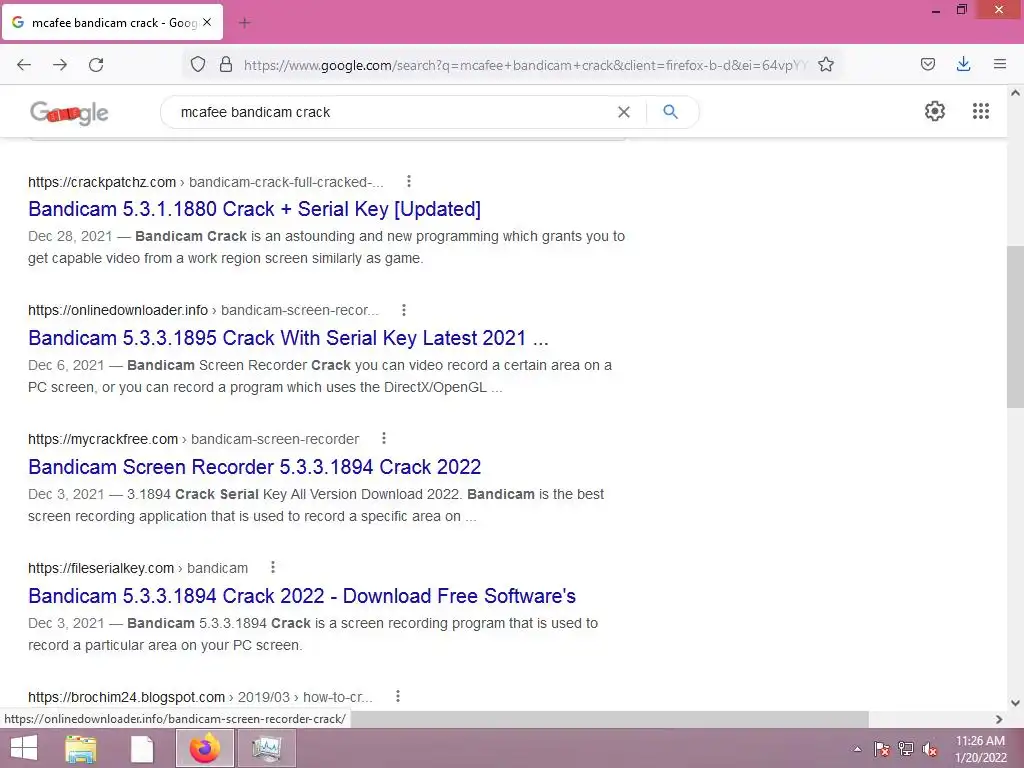
Task: Open the Windows Start menu
Action: [x=24, y=748]
